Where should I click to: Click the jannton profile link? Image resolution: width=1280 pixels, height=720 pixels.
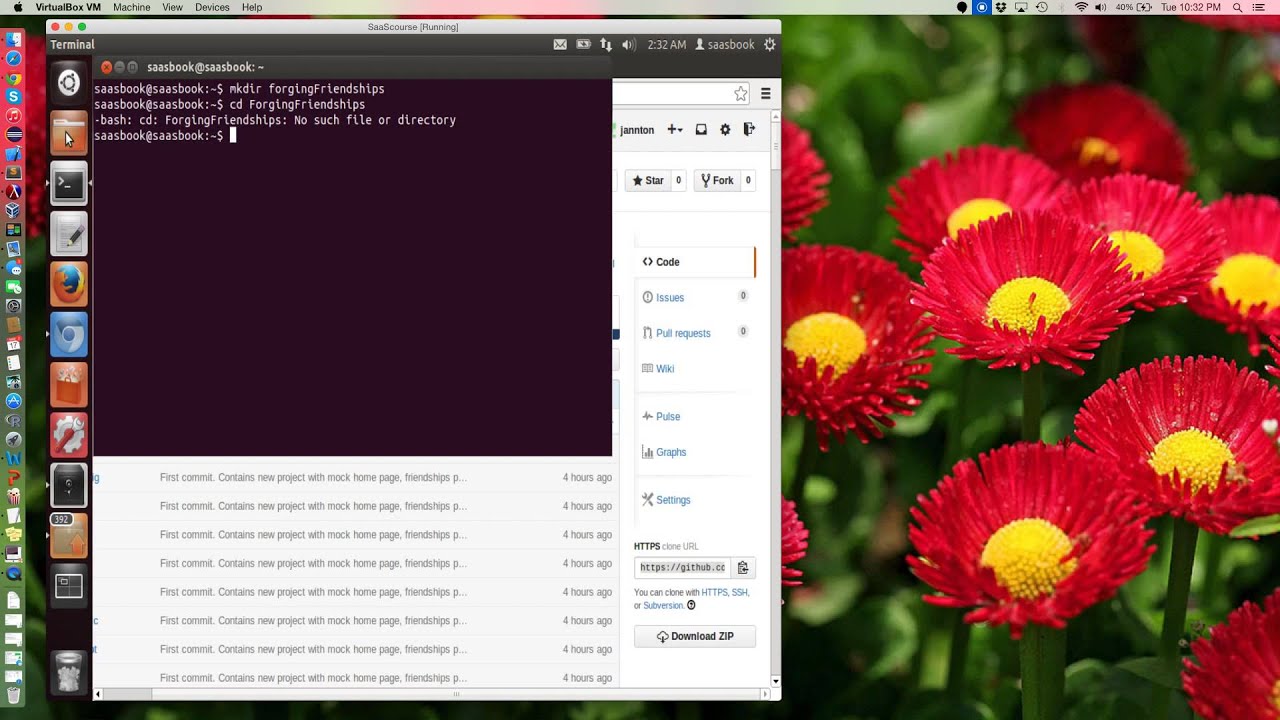coord(637,130)
